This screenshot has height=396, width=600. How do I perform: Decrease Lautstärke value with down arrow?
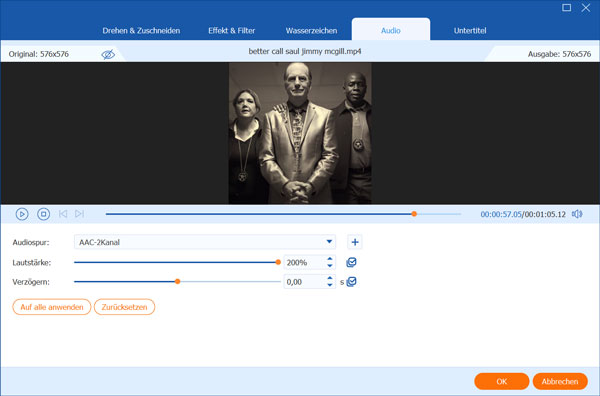[330, 266]
